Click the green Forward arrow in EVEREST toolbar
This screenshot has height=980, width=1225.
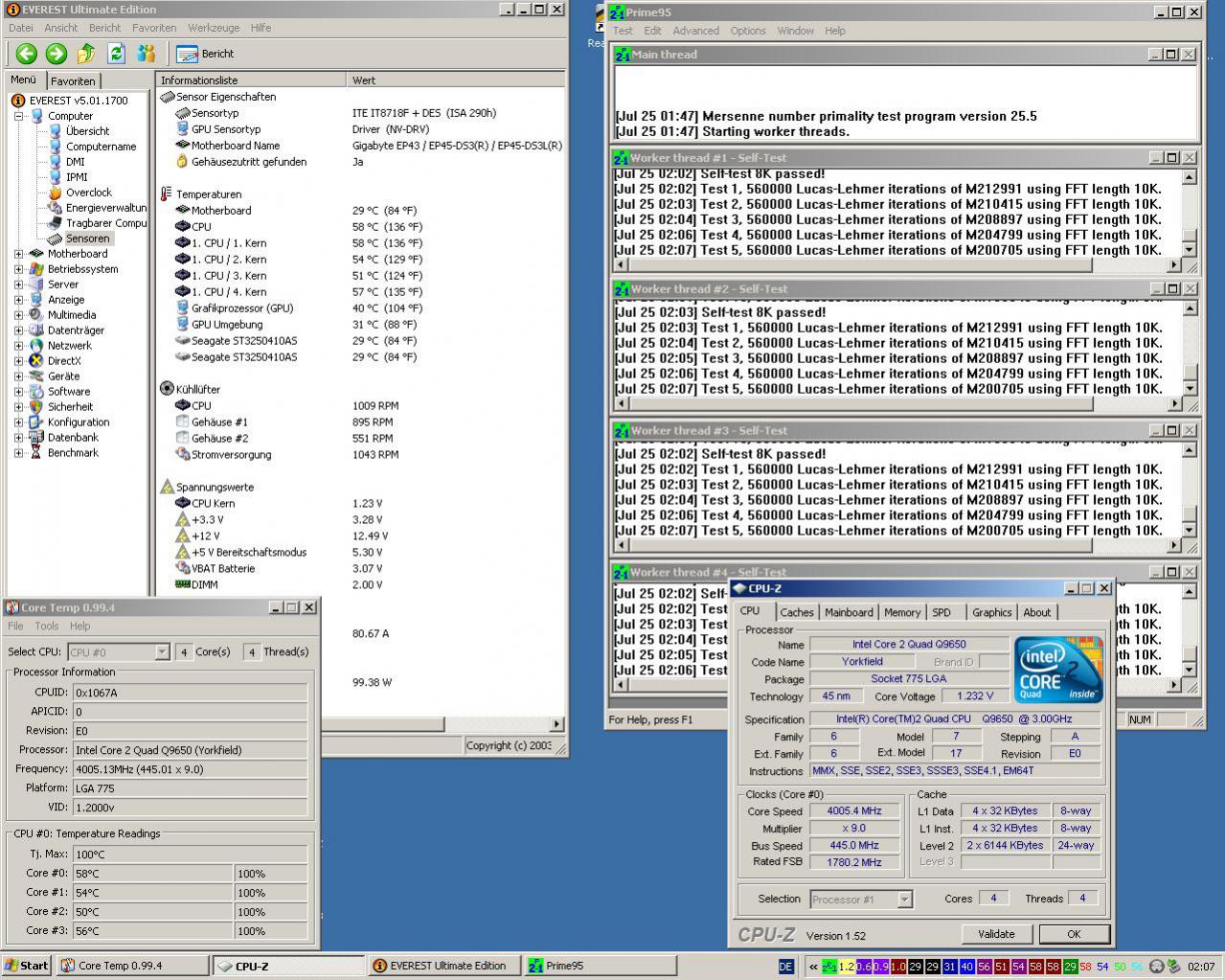(x=57, y=54)
